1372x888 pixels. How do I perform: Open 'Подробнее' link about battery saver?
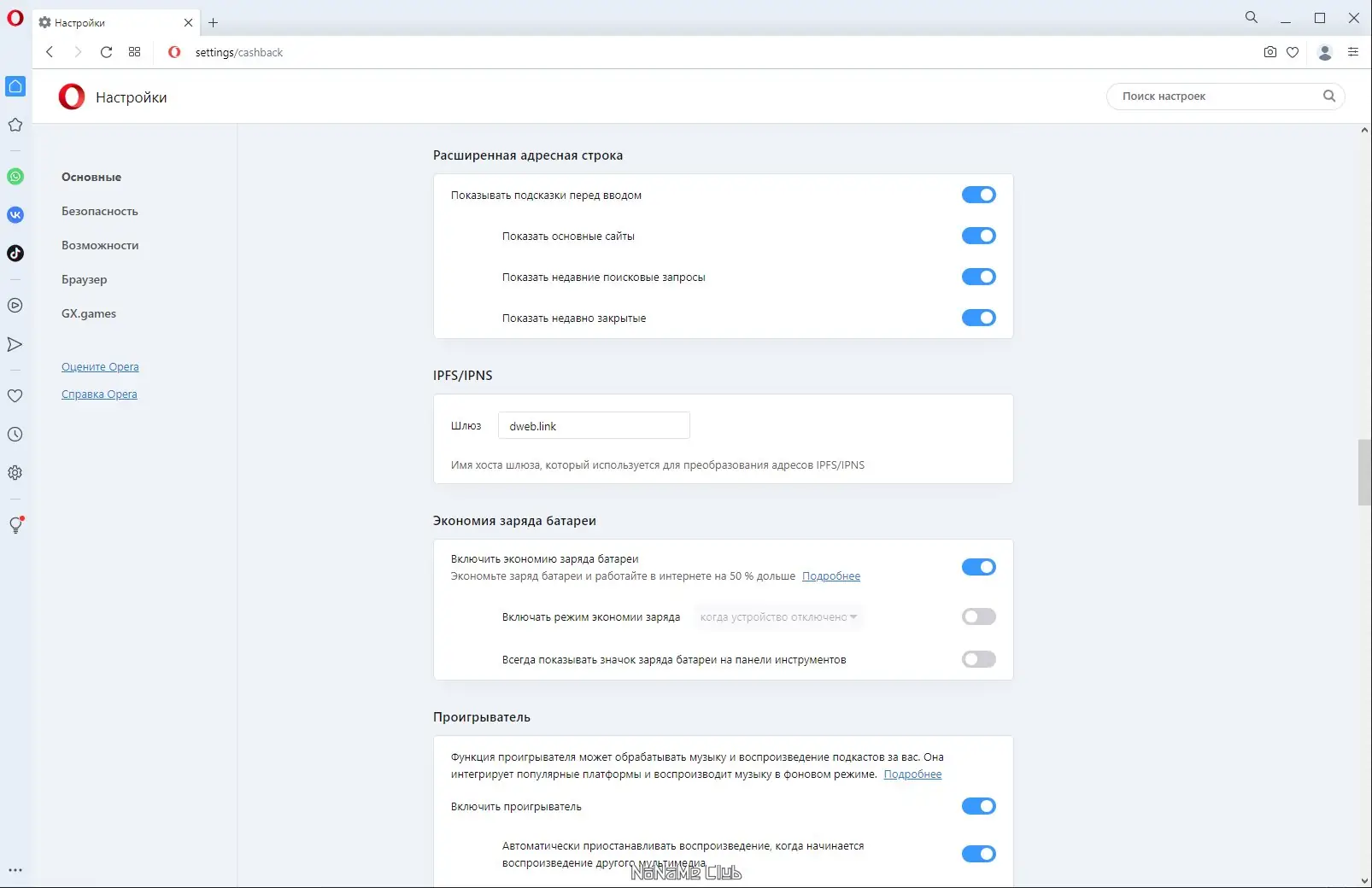(x=831, y=576)
